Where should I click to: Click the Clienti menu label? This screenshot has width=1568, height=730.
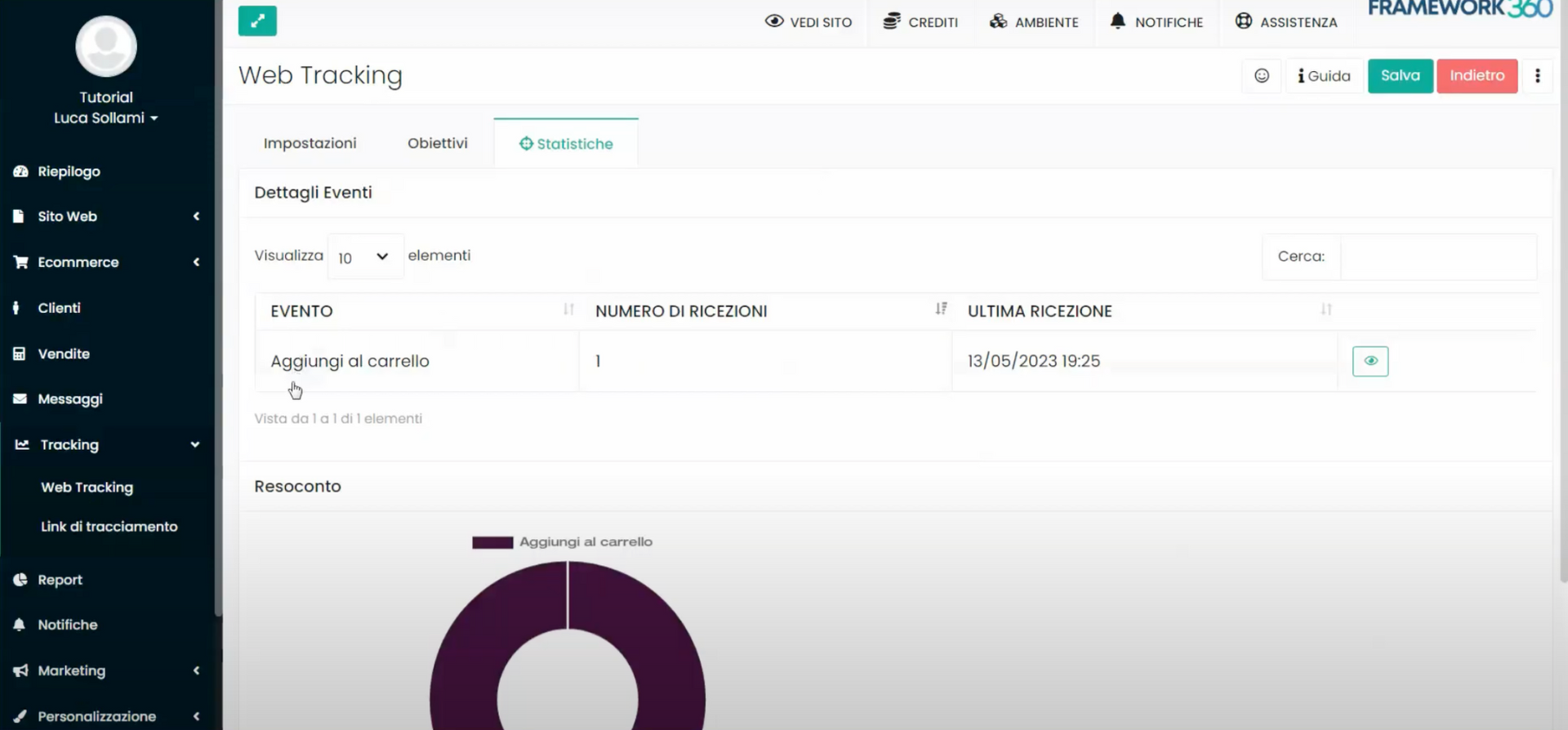pos(59,308)
